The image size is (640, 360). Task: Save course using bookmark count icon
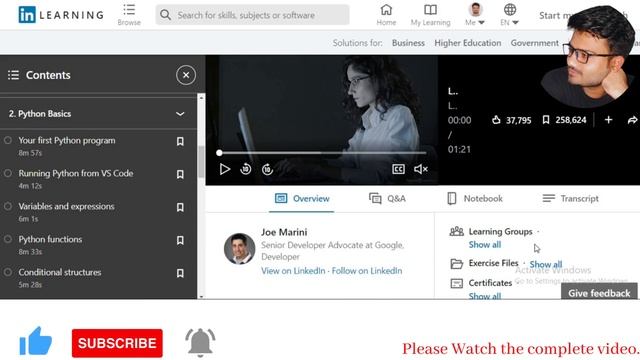click(x=546, y=120)
